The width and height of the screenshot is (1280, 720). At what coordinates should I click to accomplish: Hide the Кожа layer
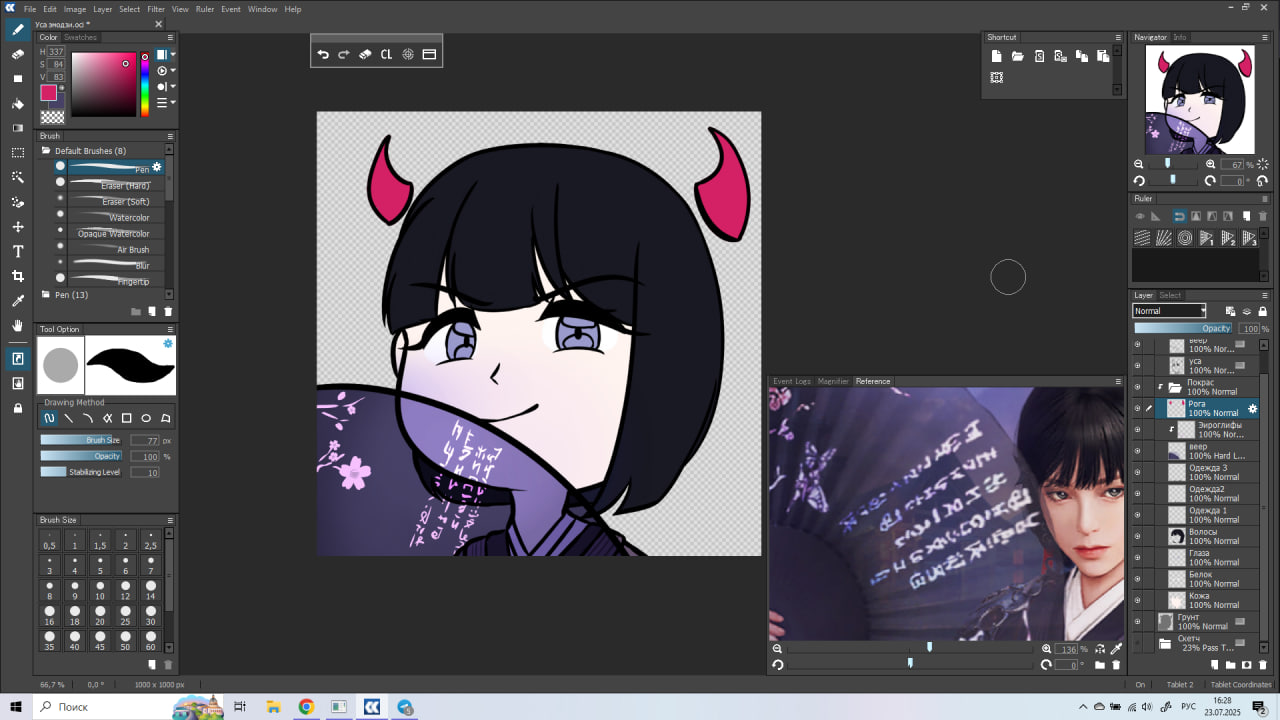tap(1137, 600)
